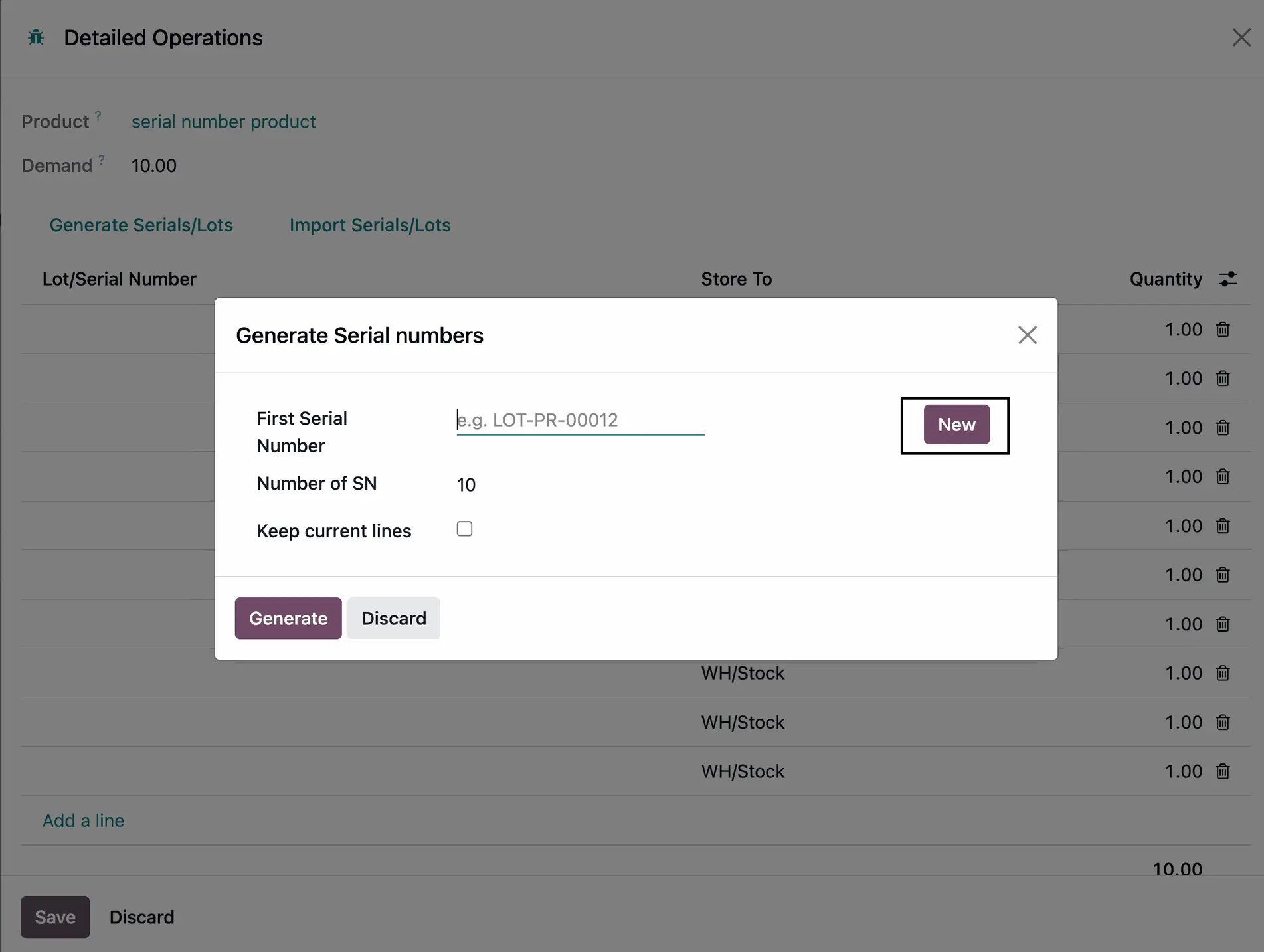Click the debug bug icon in the header
This screenshot has height=952, width=1264.
point(36,37)
